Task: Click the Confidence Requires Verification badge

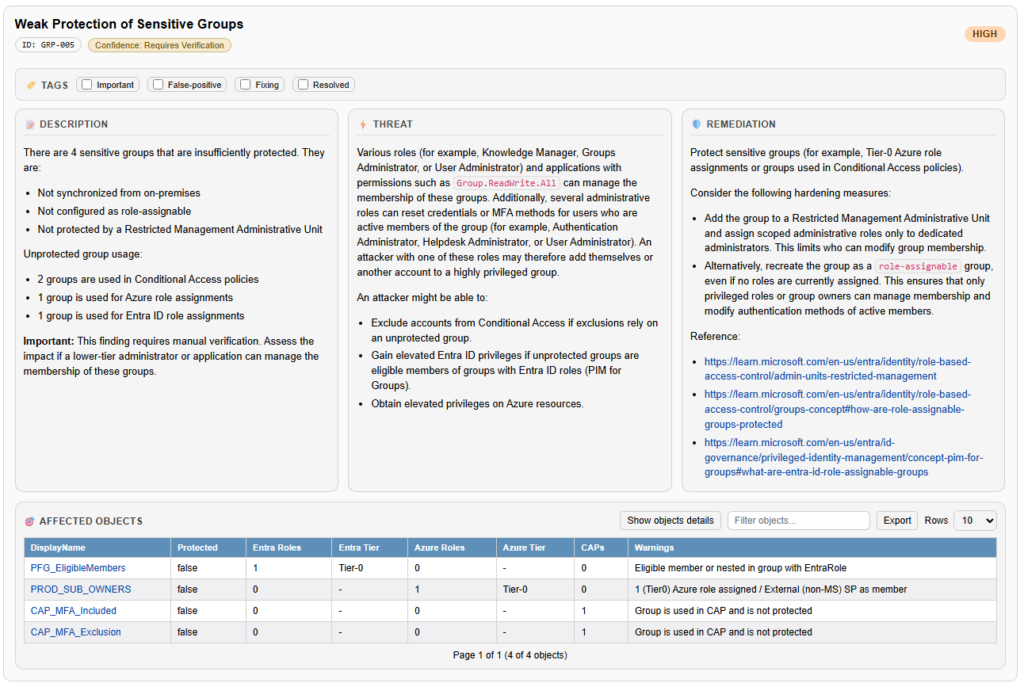Action: [160, 45]
